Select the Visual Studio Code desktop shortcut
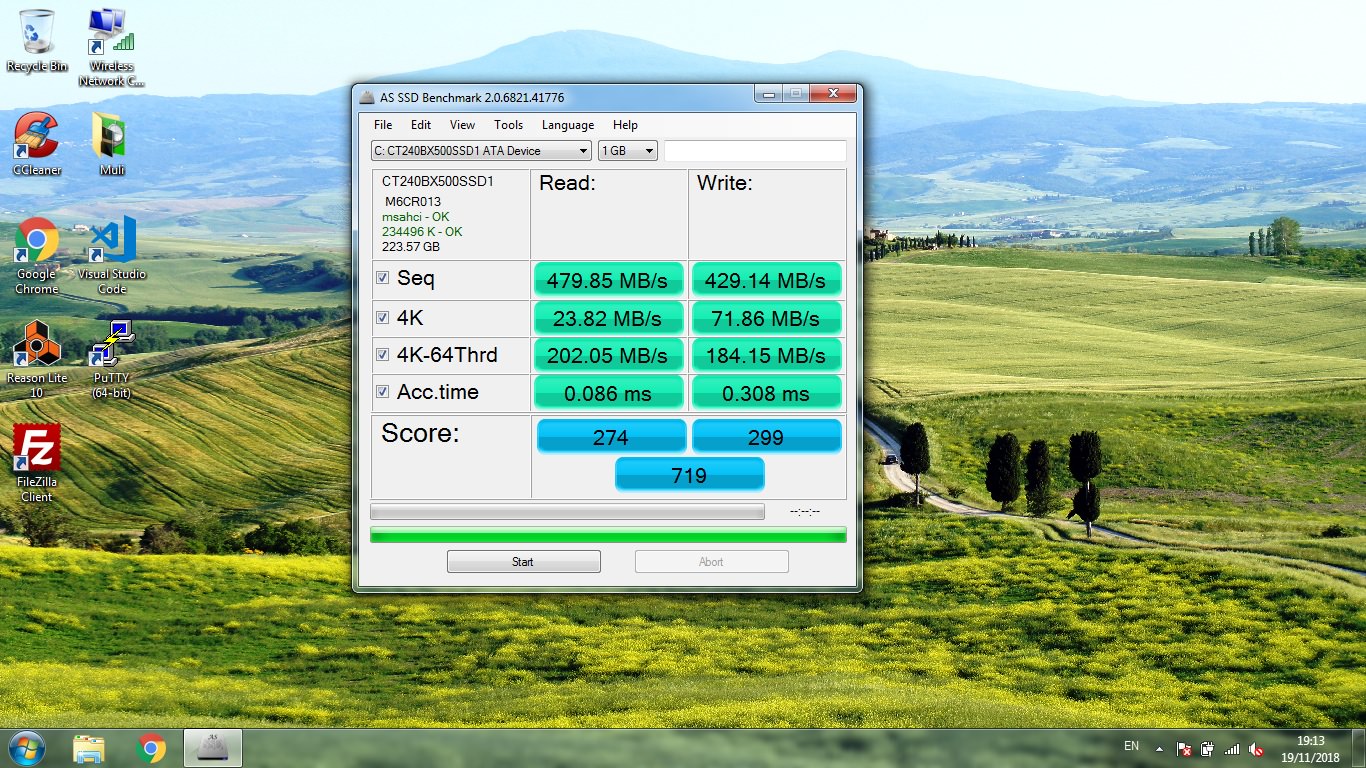Image resolution: width=1366 pixels, height=768 pixels. [x=112, y=255]
